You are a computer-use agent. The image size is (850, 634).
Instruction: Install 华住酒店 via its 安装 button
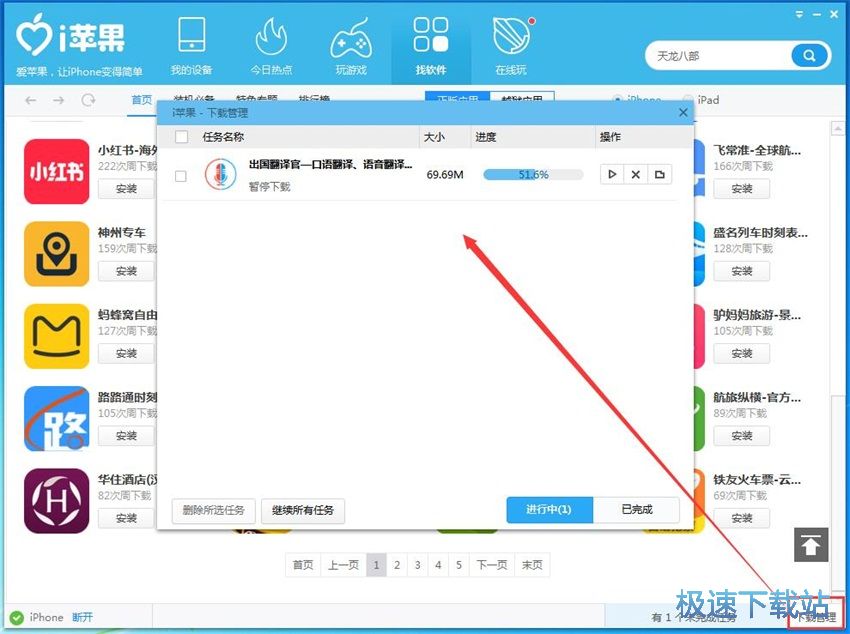point(126,519)
